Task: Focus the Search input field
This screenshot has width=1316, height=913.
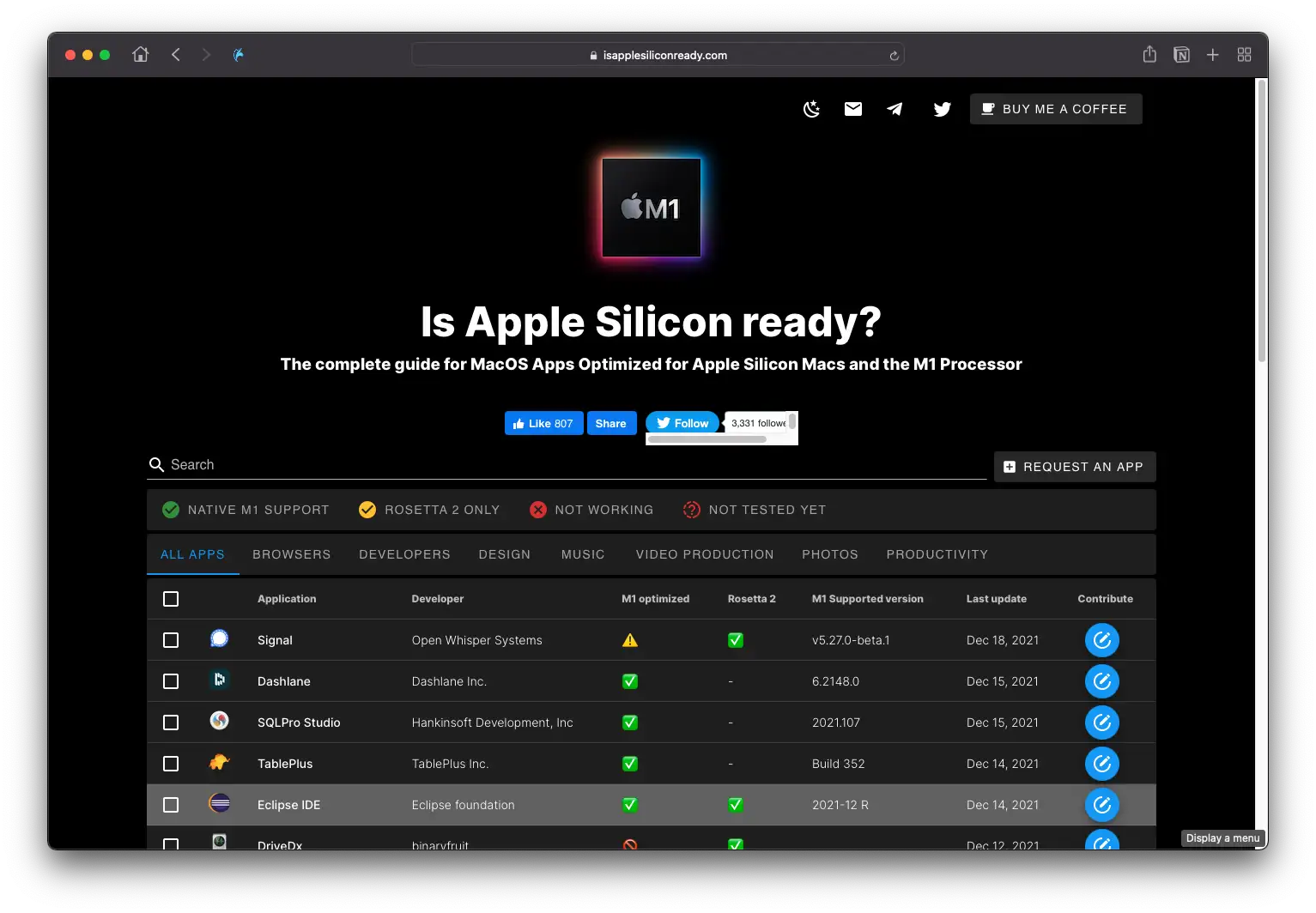Action: click(x=567, y=464)
